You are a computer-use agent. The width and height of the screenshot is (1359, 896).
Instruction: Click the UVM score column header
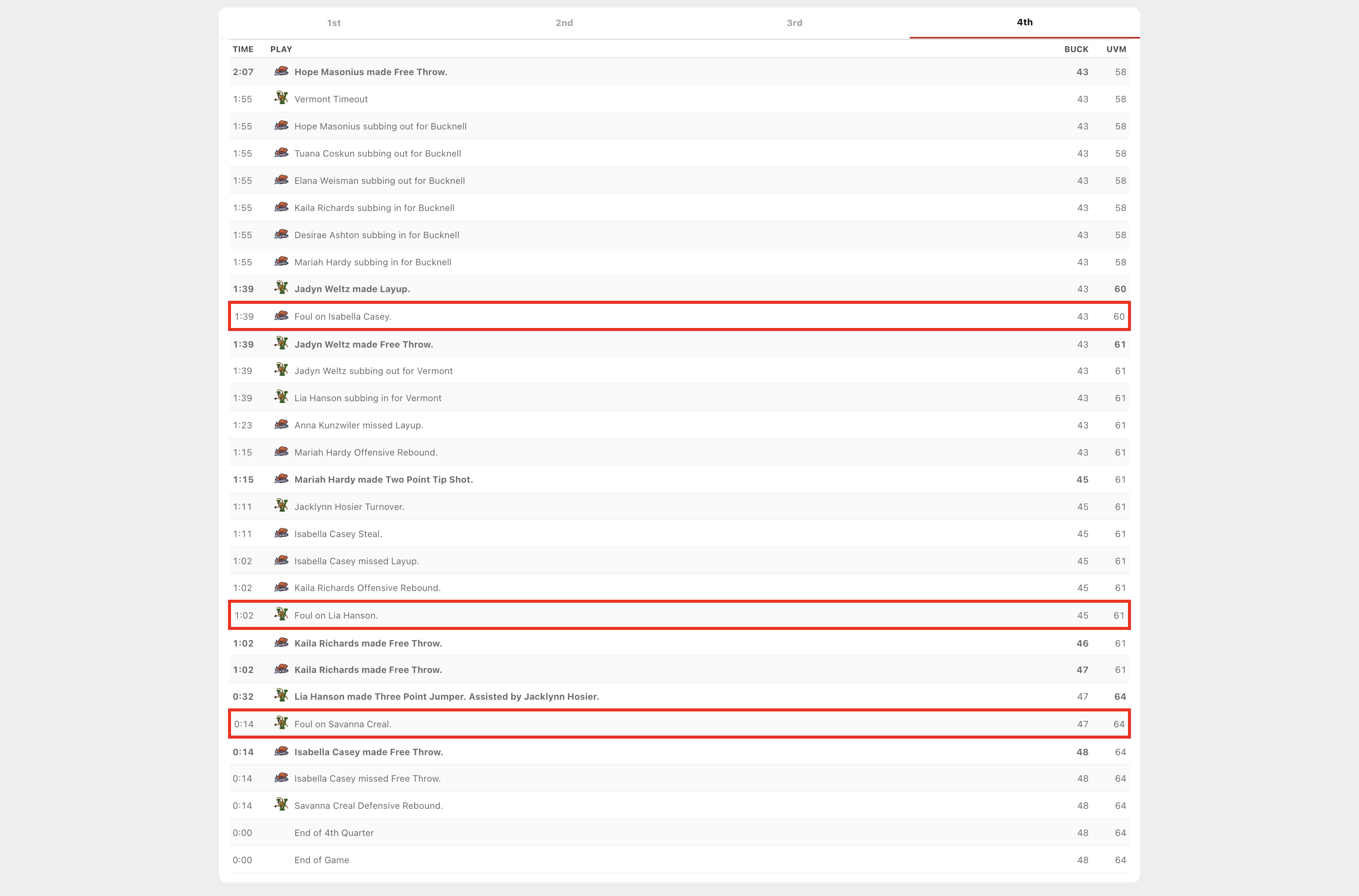click(x=1116, y=49)
